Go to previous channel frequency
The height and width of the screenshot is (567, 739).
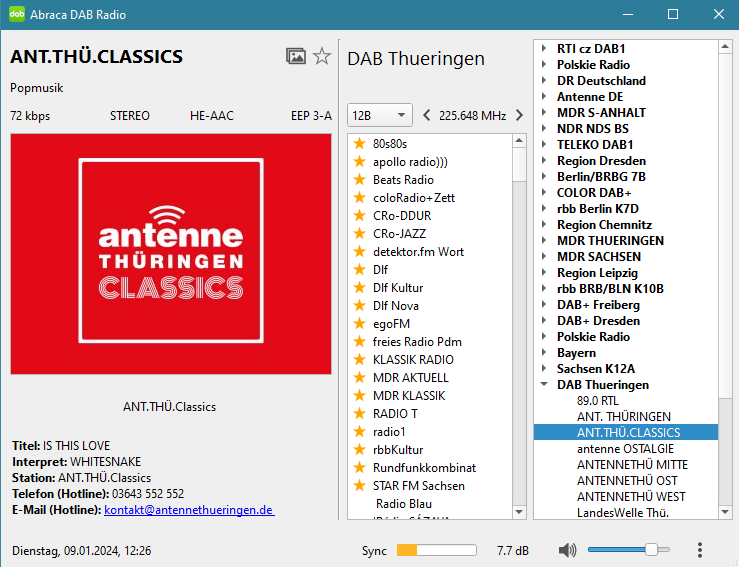[427, 115]
